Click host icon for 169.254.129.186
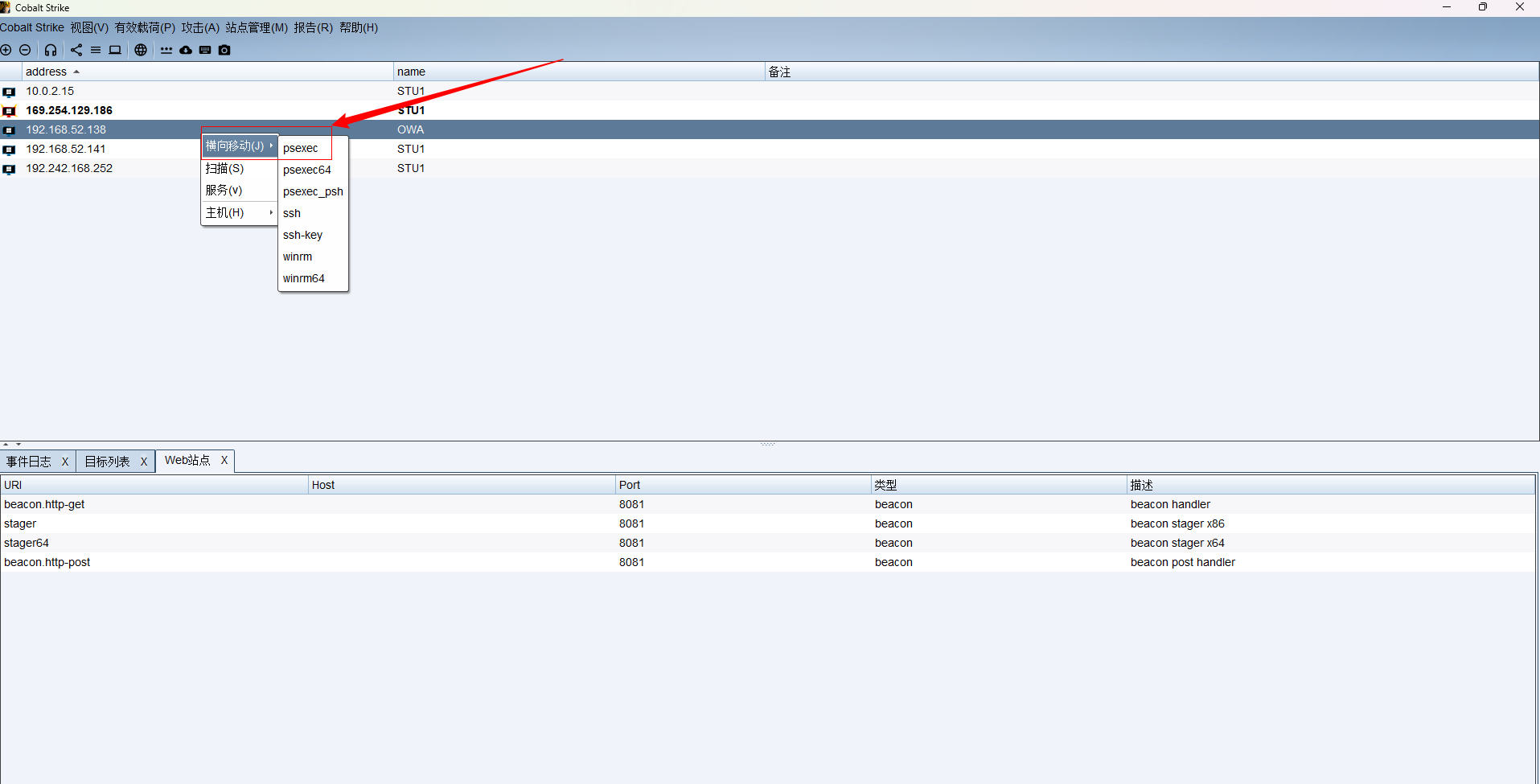 click(9, 111)
